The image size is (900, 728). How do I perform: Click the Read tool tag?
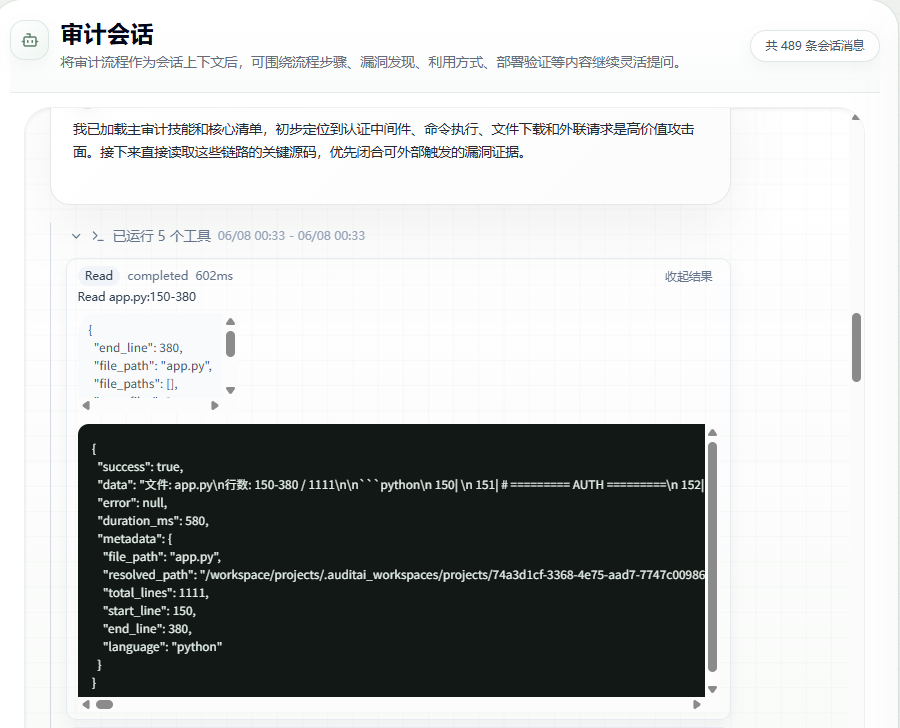(99, 276)
